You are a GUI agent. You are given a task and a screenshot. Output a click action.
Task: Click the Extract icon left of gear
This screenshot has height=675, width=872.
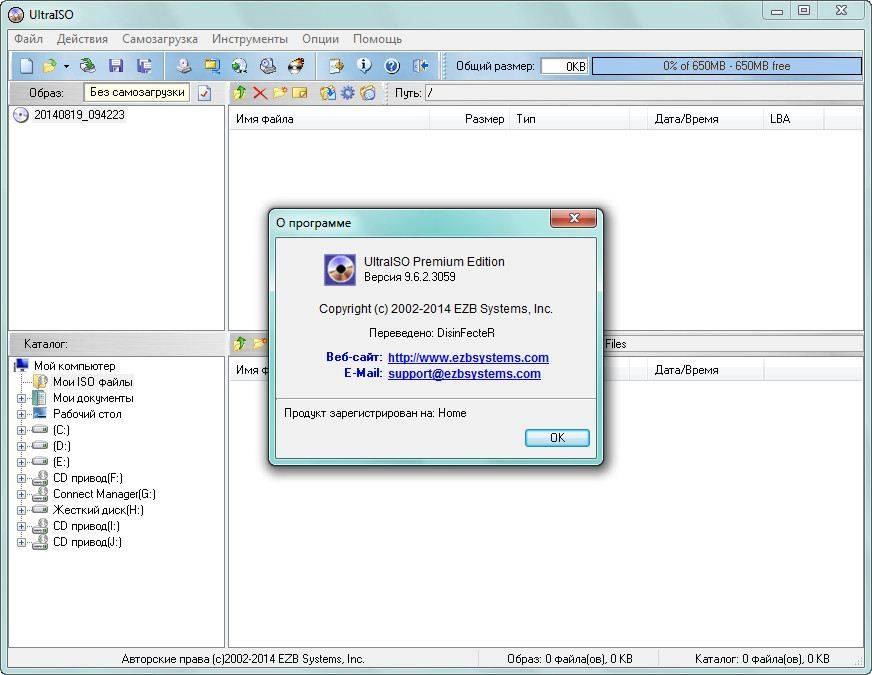[x=328, y=93]
